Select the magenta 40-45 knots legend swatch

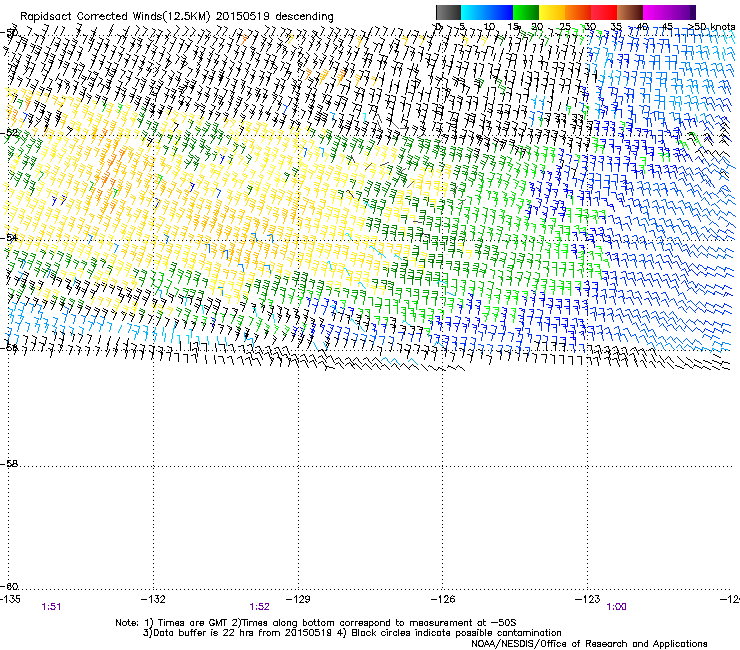(656, 12)
